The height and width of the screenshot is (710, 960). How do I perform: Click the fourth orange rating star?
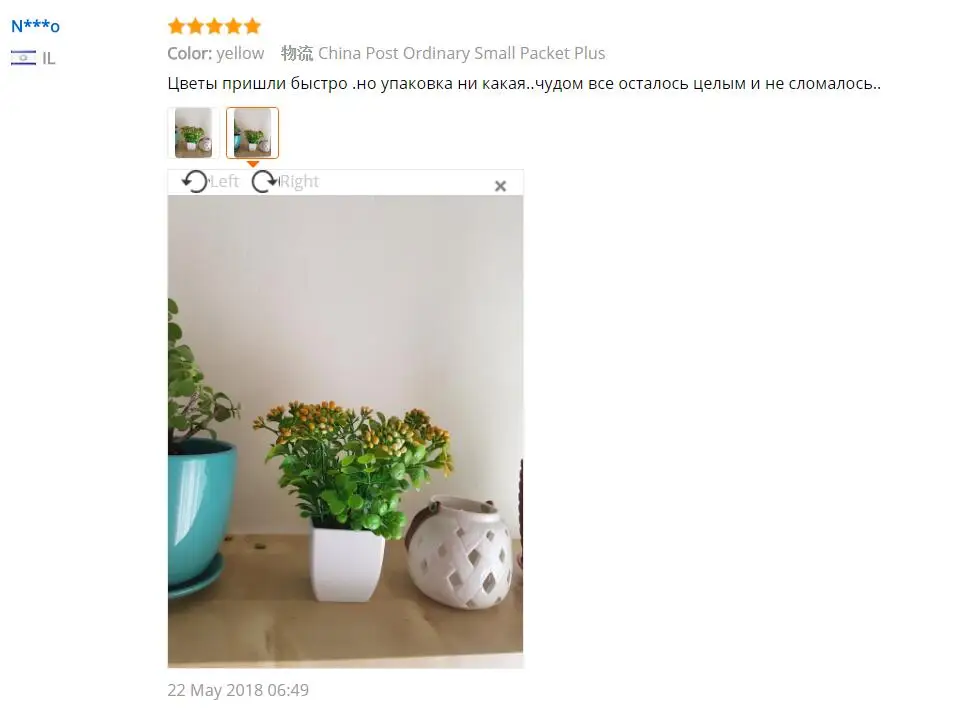pos(233,26)
